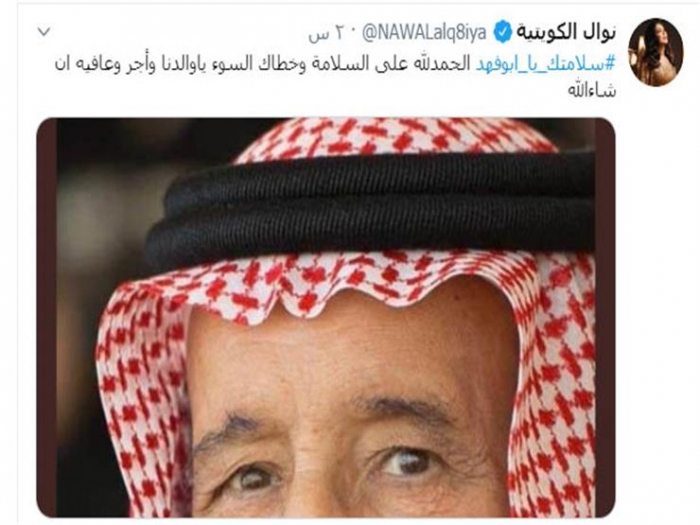Click the word ان ending the first line

coord(64,64)
